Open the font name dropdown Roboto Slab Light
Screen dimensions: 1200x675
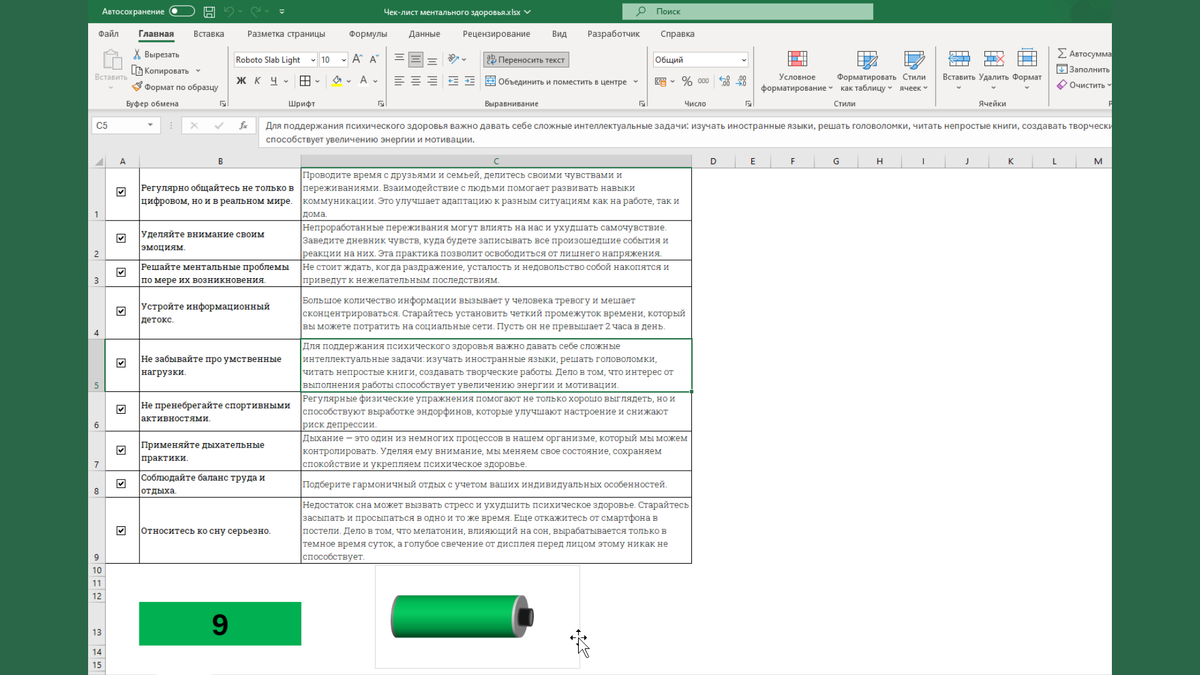click(312, 60)
